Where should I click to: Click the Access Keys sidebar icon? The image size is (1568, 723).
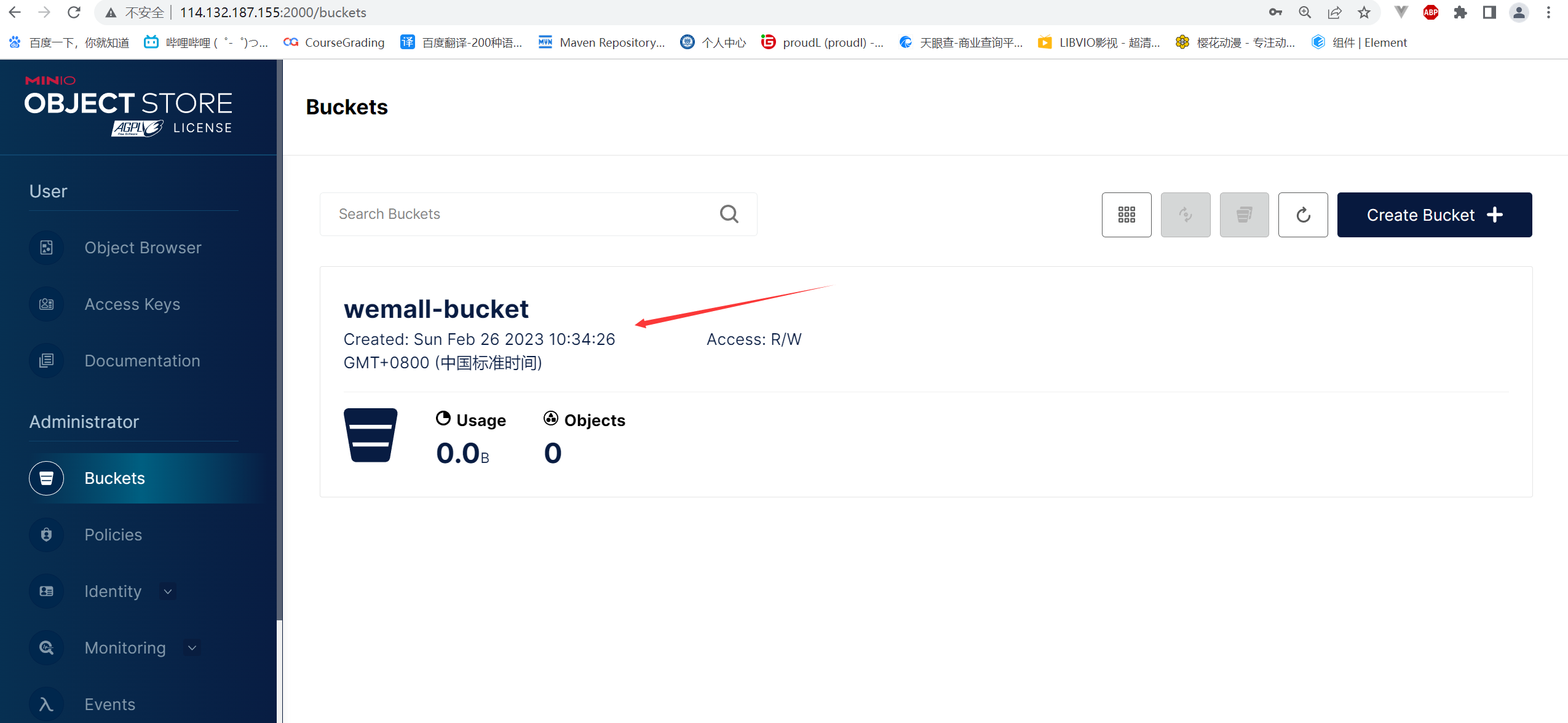[46, 304]
